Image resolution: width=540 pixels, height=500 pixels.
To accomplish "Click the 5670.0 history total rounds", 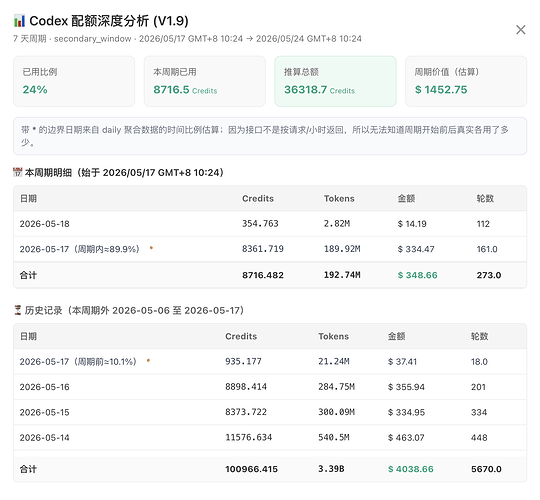I will tap(486, 469).
